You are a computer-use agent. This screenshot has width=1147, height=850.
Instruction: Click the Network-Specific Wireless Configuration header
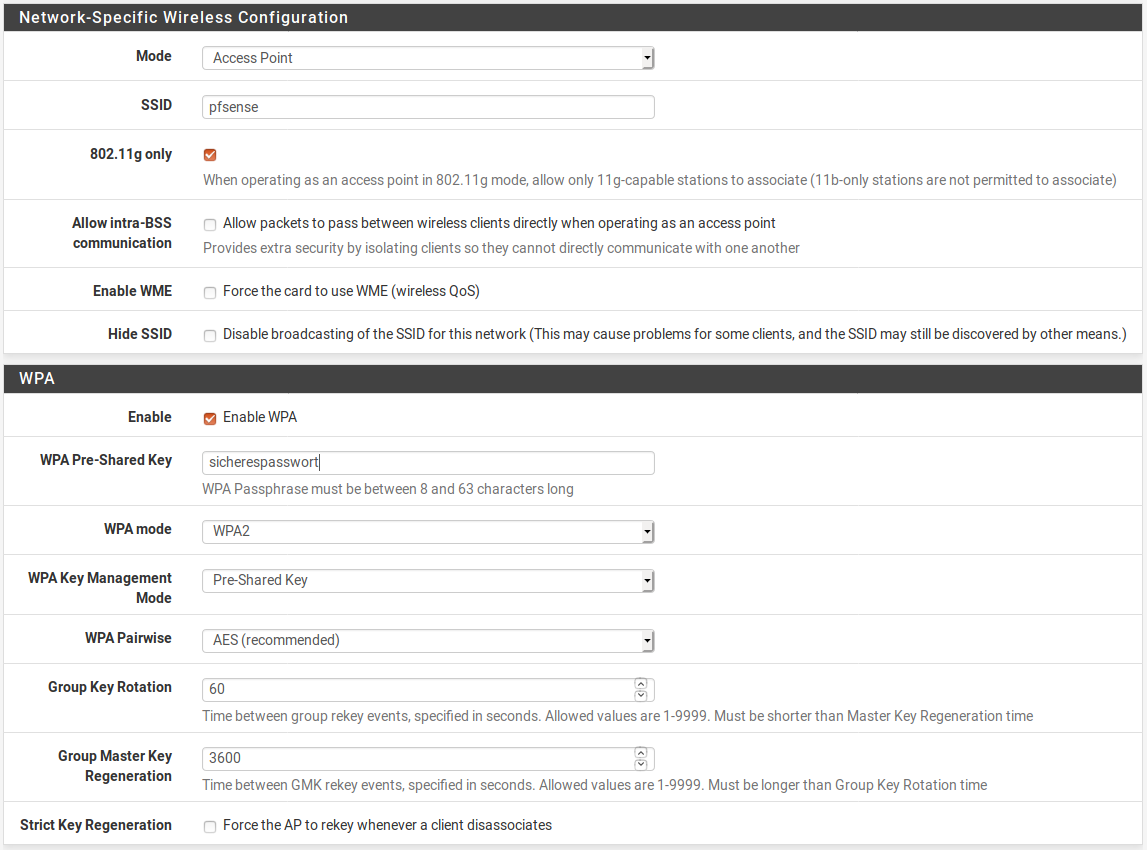point(573,18)
